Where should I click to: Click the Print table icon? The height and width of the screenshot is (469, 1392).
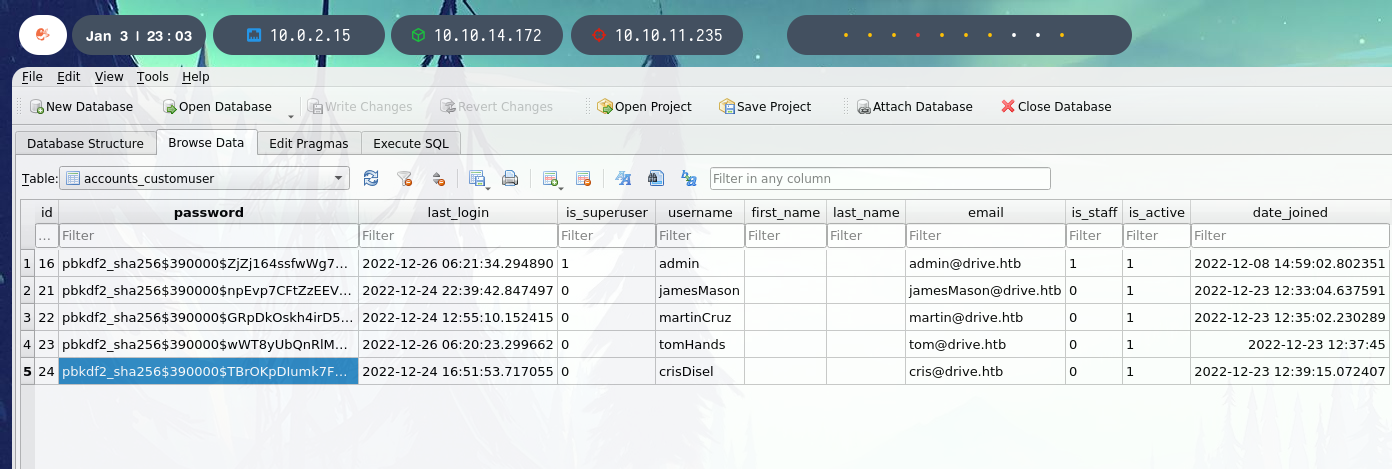point(510,179)
